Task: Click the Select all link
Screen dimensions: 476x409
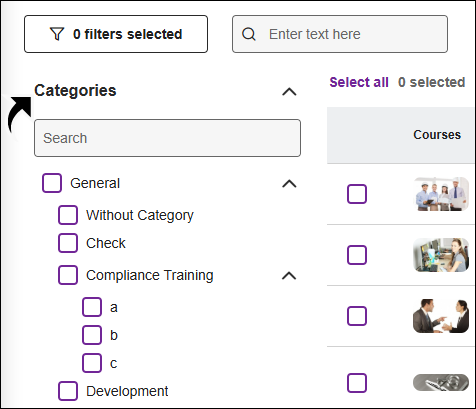Action: coord(359,82)
